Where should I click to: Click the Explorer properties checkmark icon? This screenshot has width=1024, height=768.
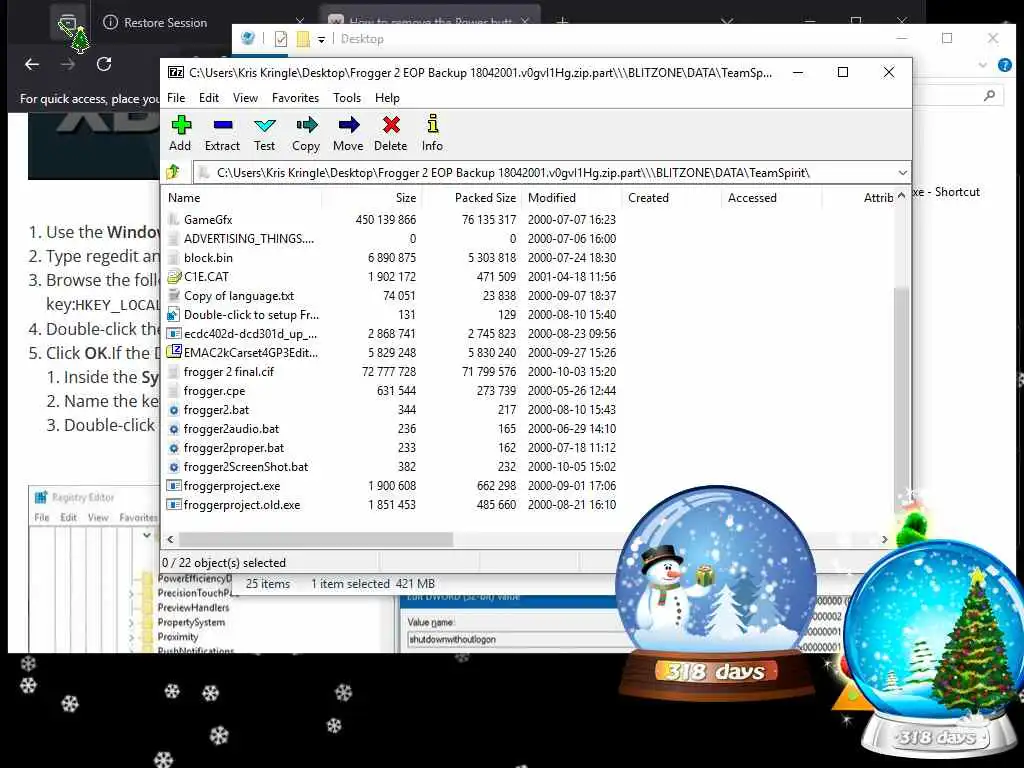pyautogui.click(x=281, y=39)
